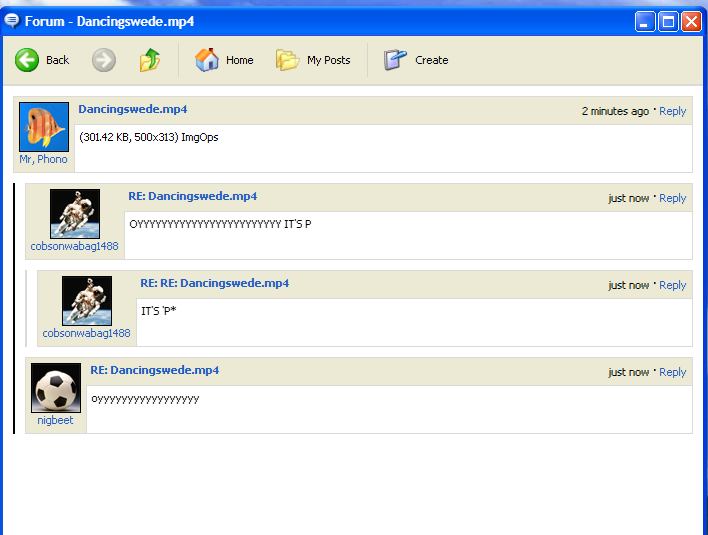708x535 pixels.
Task: Reply to the soccer ball user's post
Action: [x=672, y=372]
